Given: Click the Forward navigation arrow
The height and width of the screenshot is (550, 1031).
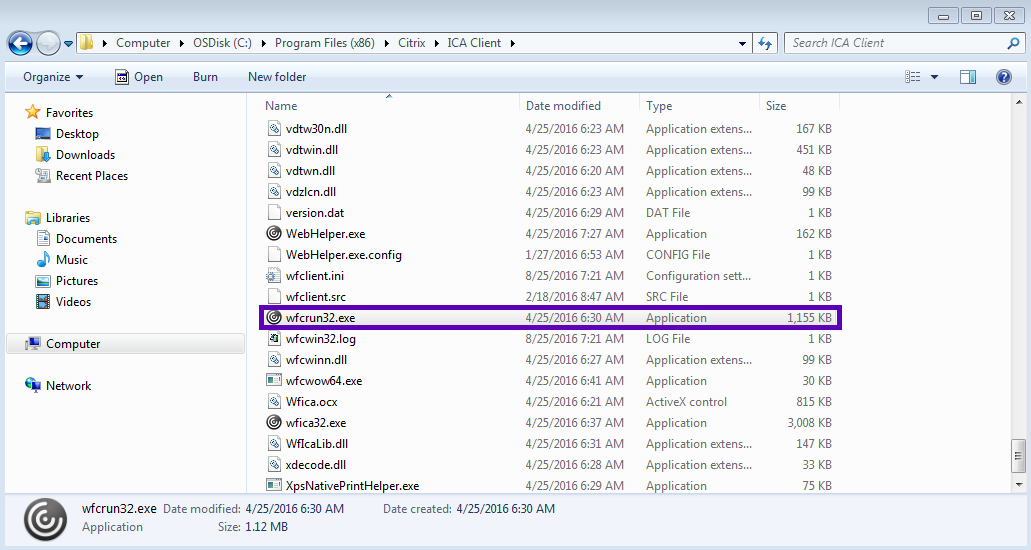Looking at the screenshot, I should click(48, 43).
